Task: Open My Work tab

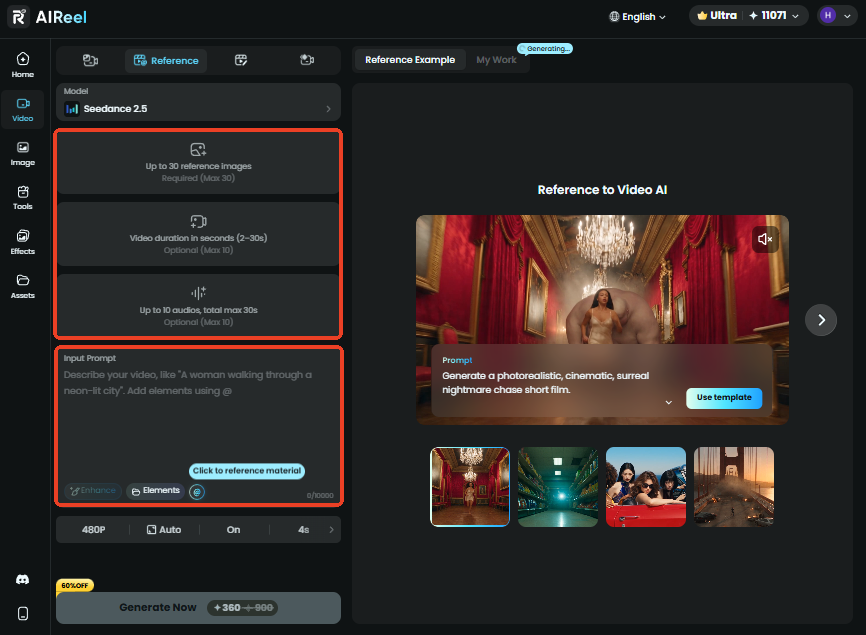Action: click(497, 60)
